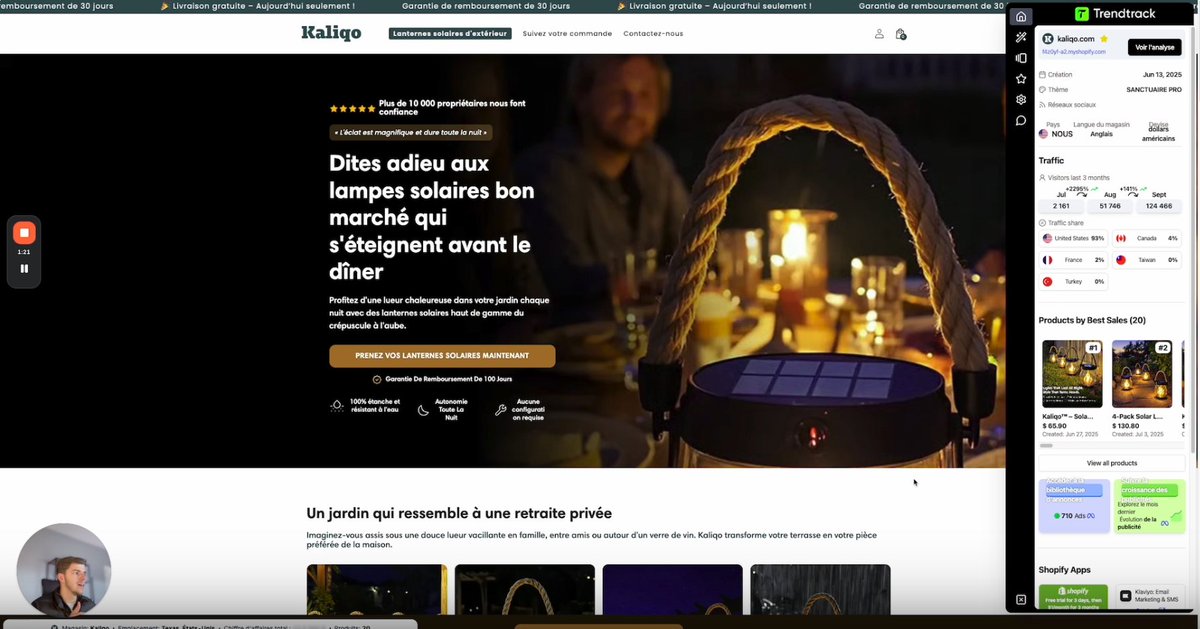Click the Thème value SANCTUAIRE PRO
This screenshot has height=629, width=1200.
click(x=1154, y=89)
